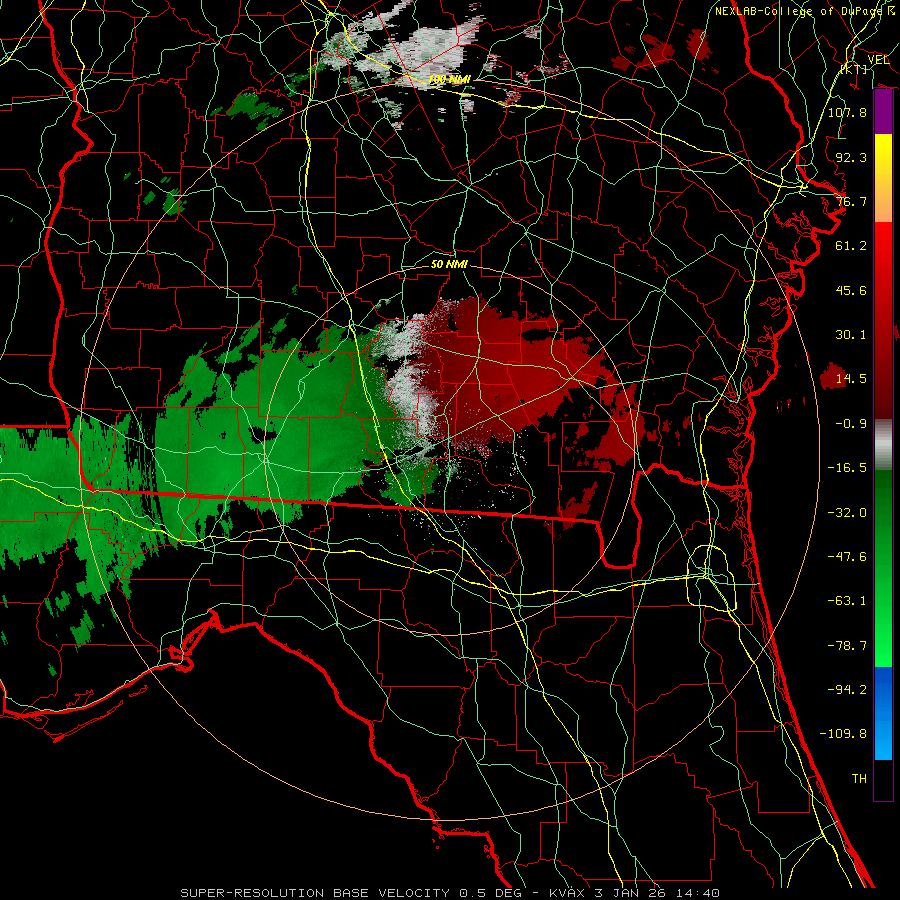Click the 92.3 scale value
The height and width of the screenshot is (900, 900).
point(851,157)
